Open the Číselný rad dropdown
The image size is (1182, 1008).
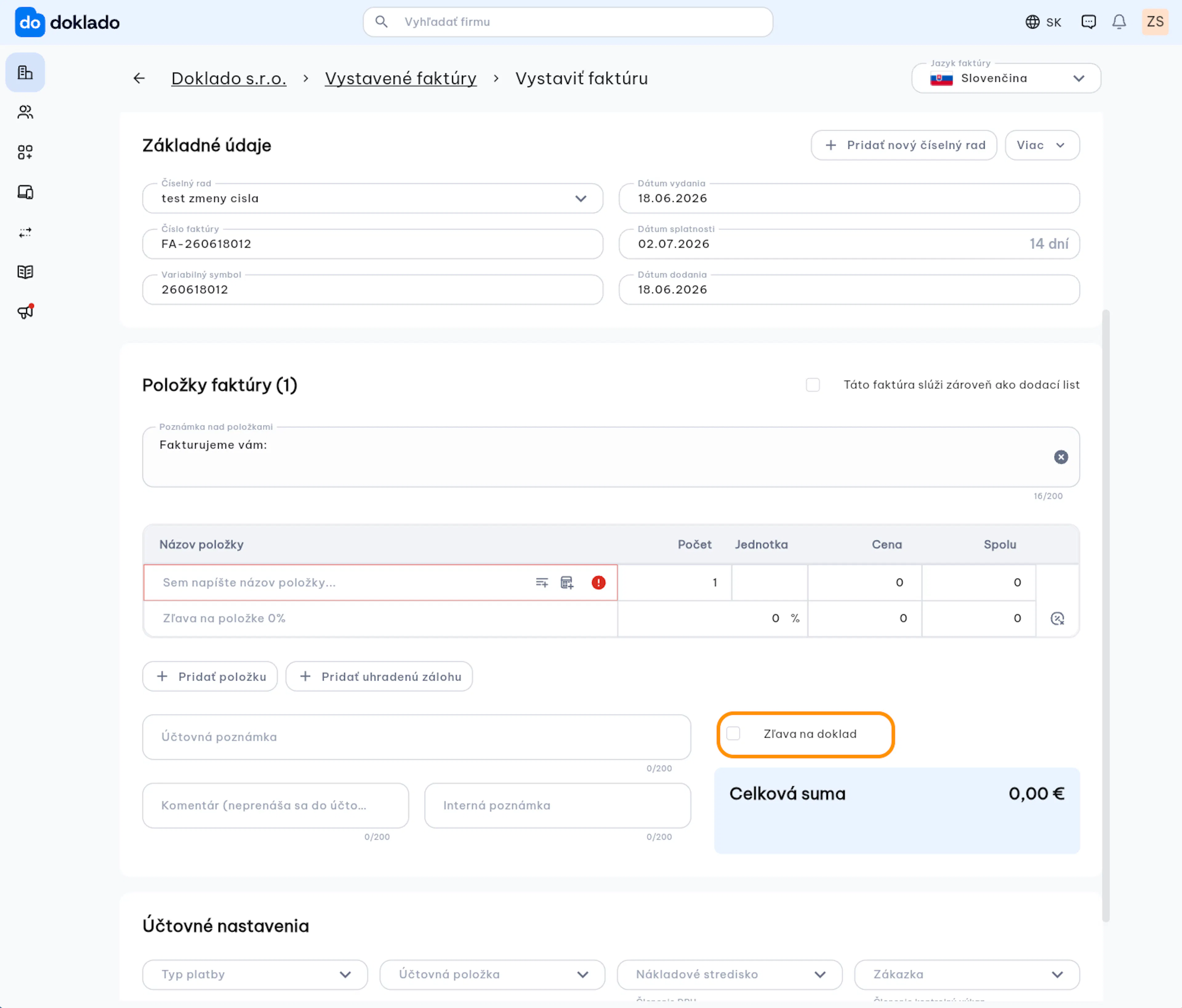tap(373, 199)
